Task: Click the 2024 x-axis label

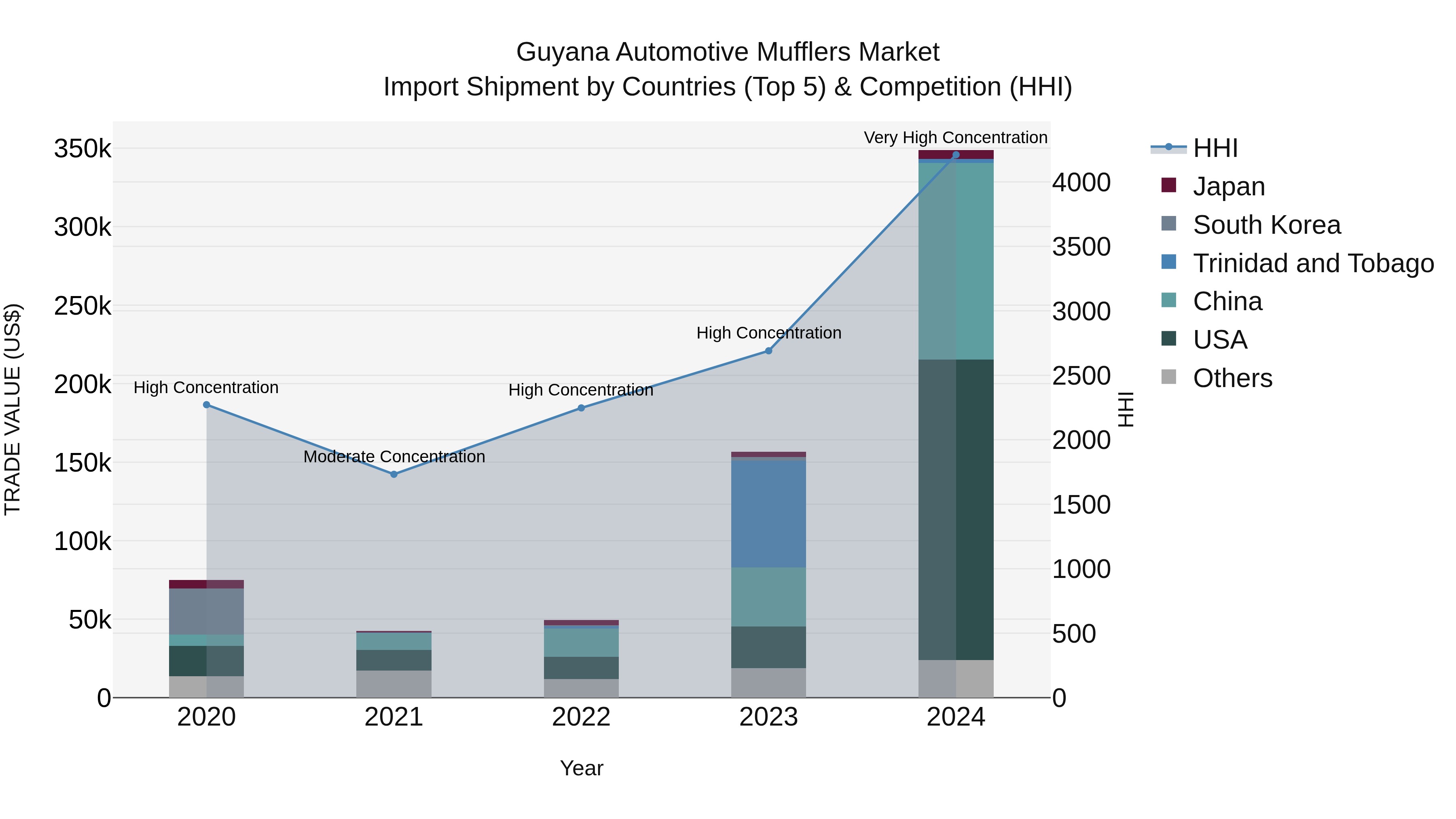Action: tap(956, 717)
